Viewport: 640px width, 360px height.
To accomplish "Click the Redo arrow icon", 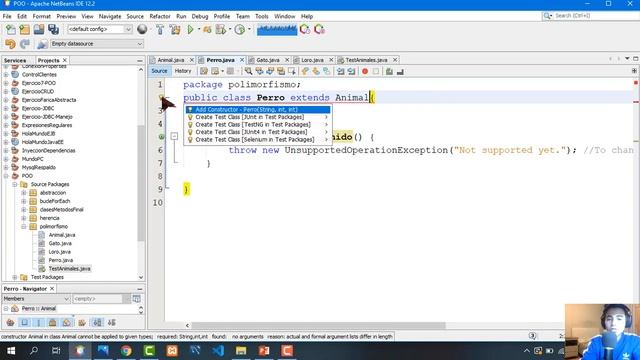I will [25, 44].
